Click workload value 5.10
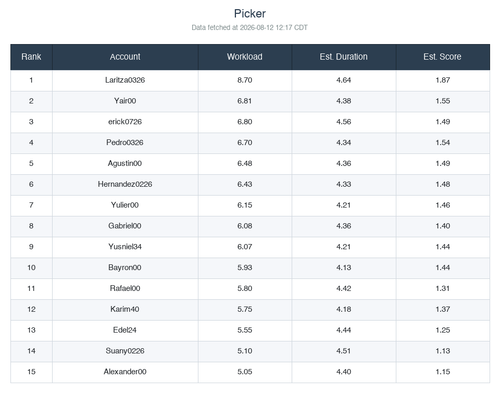 click(x=245, y=351)
